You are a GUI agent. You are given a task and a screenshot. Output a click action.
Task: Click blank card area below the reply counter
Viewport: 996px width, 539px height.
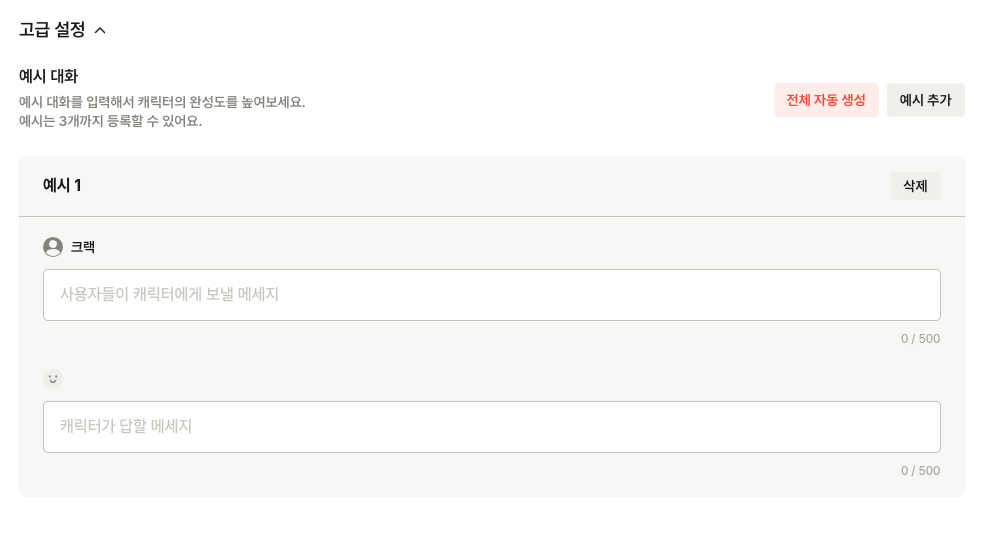tap(492, 488)
